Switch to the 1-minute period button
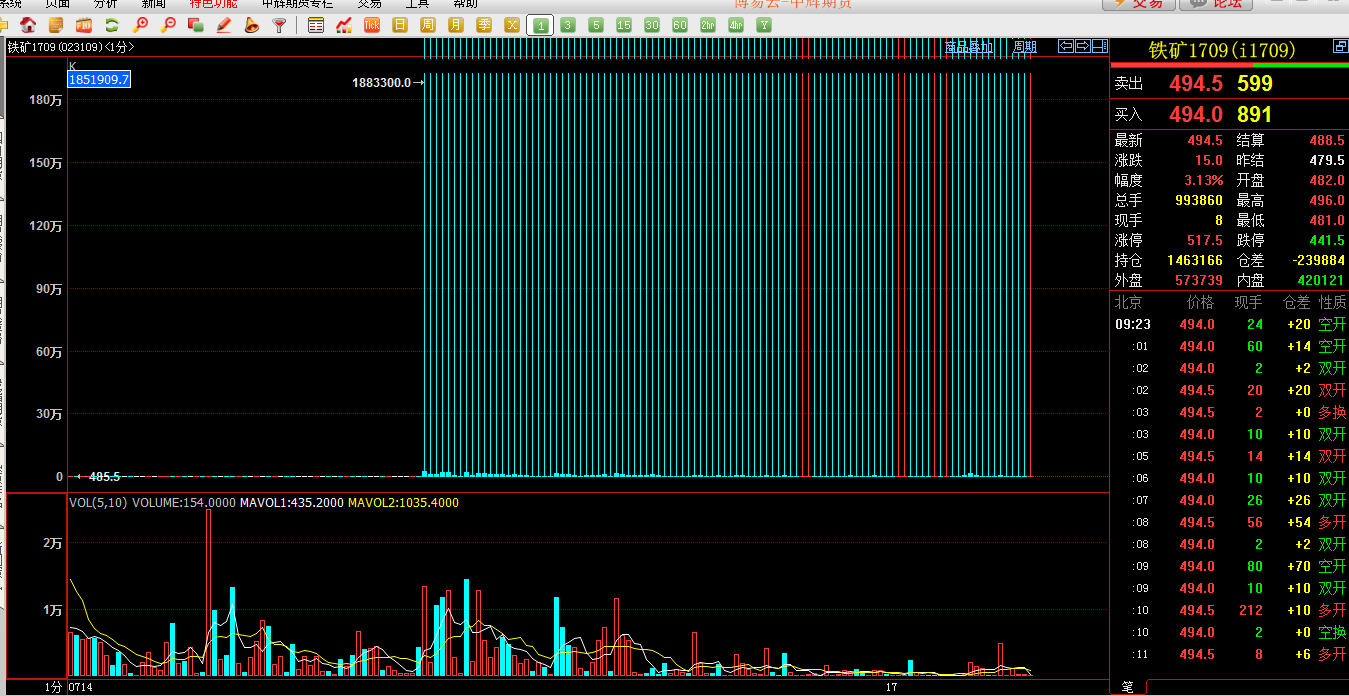 click(x=540, y=24)
